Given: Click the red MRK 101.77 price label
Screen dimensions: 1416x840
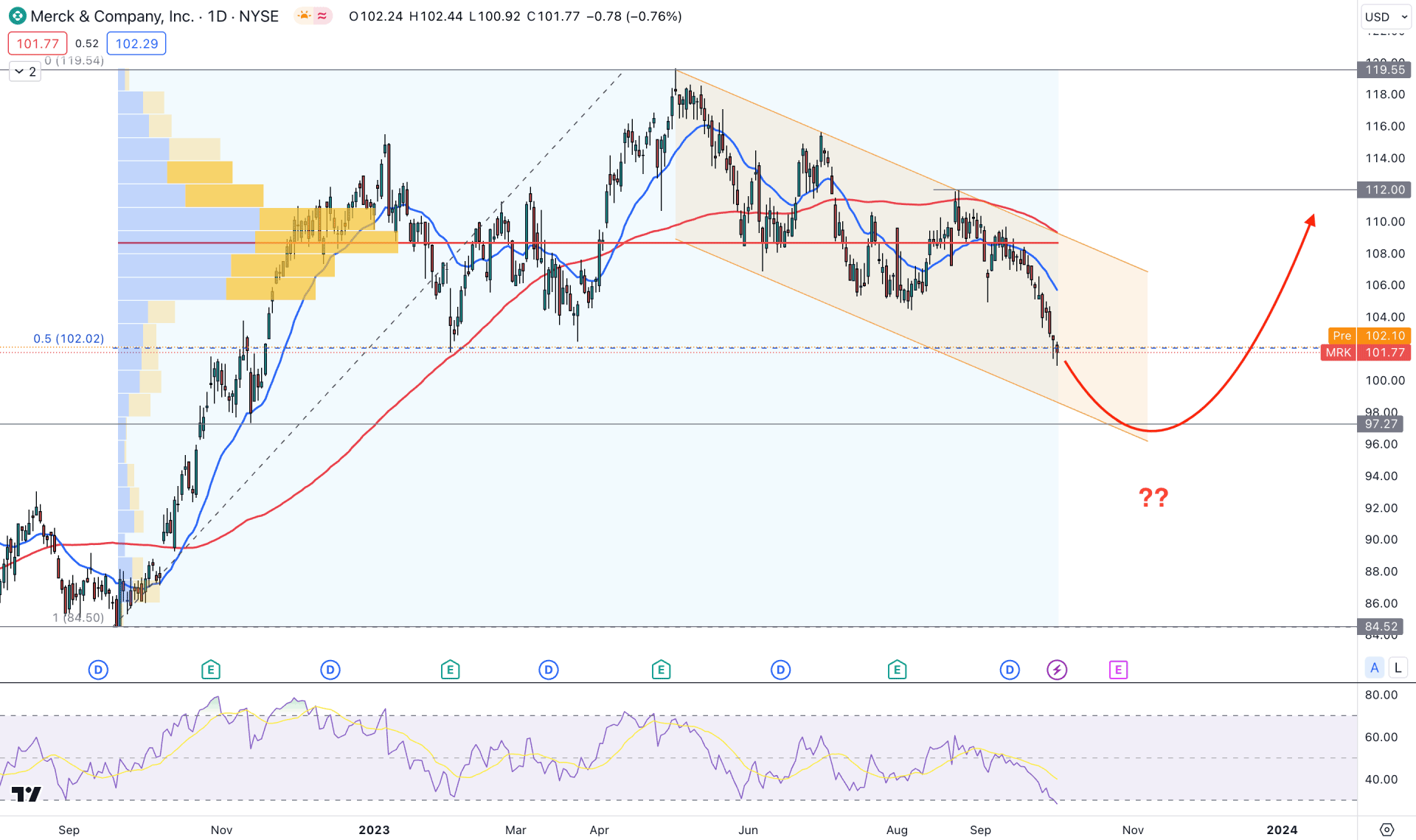Looking at the screenshot, I should click(1366, 353).
